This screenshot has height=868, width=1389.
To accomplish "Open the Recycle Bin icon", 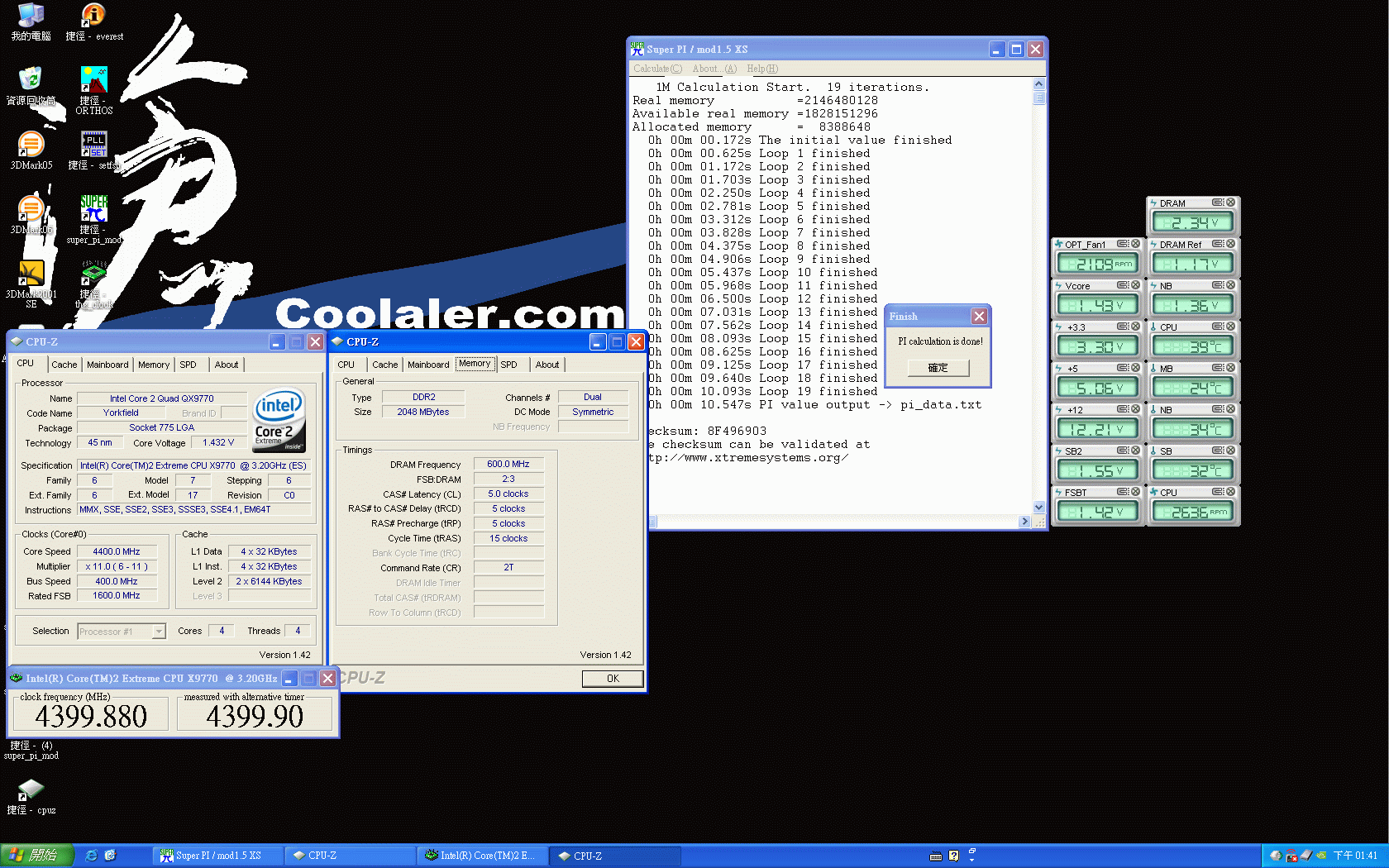I will click(x=31, y=86).
